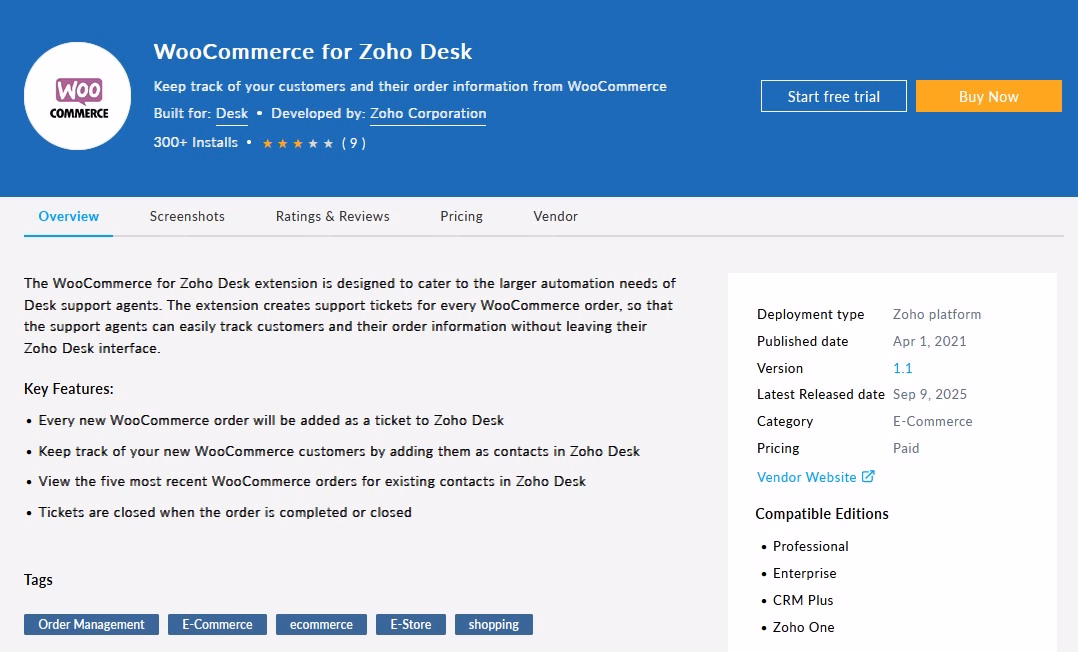
Task: Click the external link icon beside Vendor Website
Action: [x=868, y=477]
